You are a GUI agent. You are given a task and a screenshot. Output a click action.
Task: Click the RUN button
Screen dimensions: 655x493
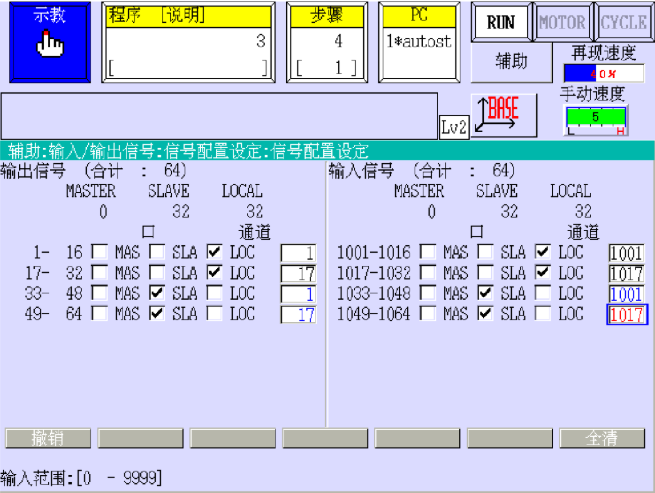click(x=501, y=22)
